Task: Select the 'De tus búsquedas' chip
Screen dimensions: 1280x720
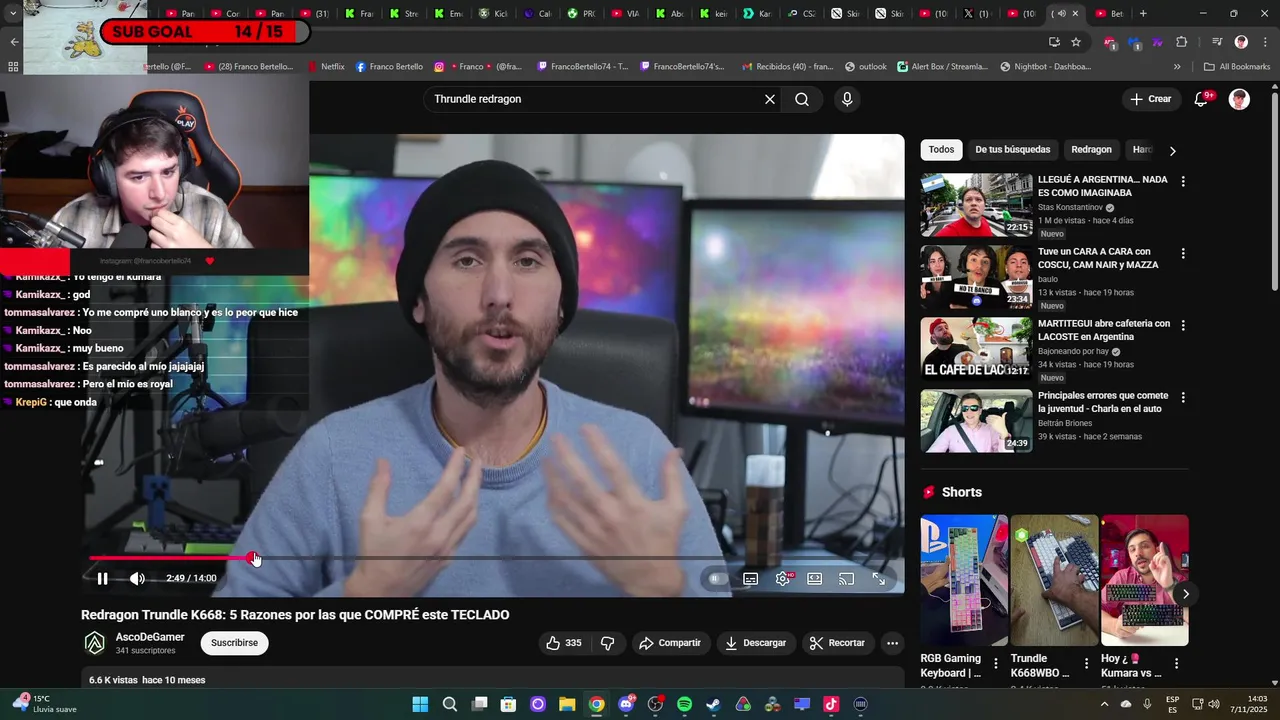Action: point(1013,150)
